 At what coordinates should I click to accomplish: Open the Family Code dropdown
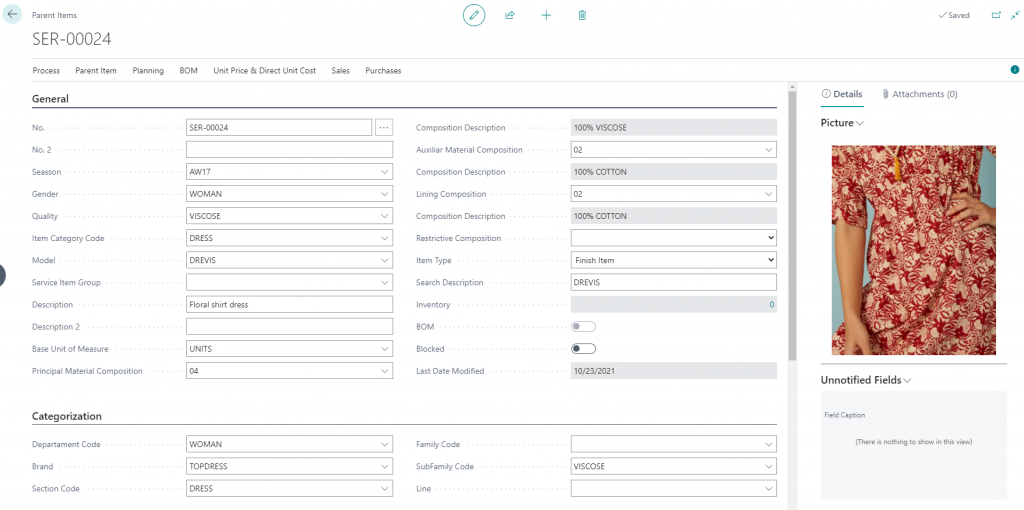768,444
